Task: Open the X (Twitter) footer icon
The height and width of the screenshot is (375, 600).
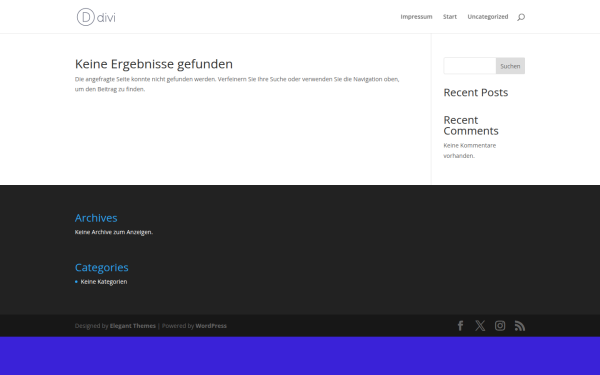Action: click(x=480, y=326)
